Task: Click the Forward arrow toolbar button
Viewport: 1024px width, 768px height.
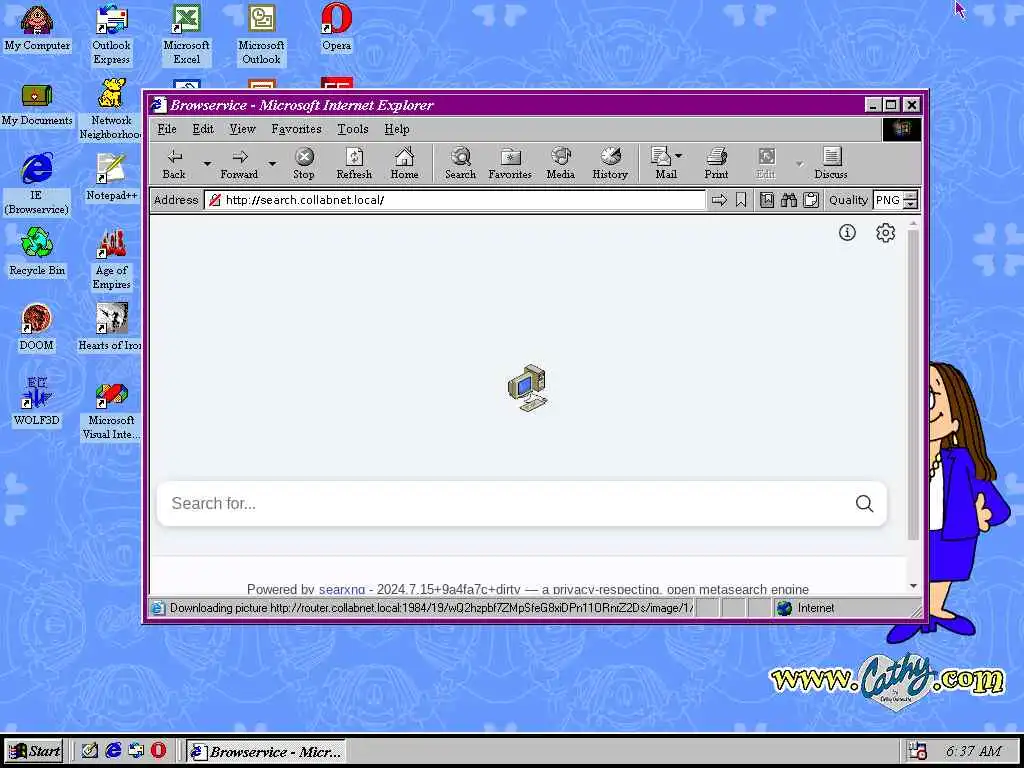Action: (240, 163)
